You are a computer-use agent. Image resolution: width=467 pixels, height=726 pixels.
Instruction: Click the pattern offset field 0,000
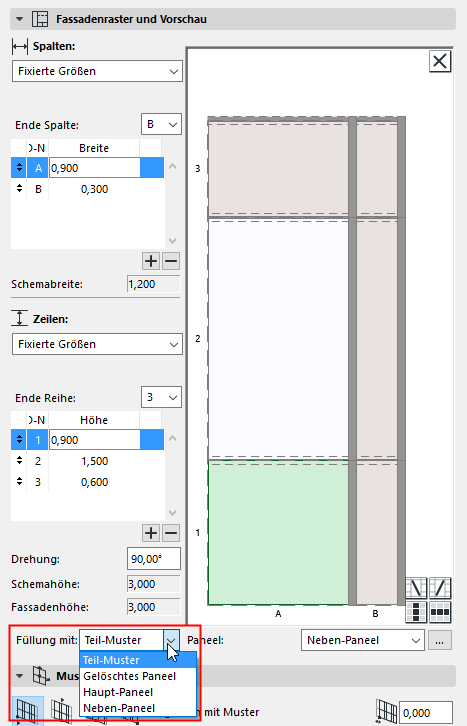click(426, 713)
